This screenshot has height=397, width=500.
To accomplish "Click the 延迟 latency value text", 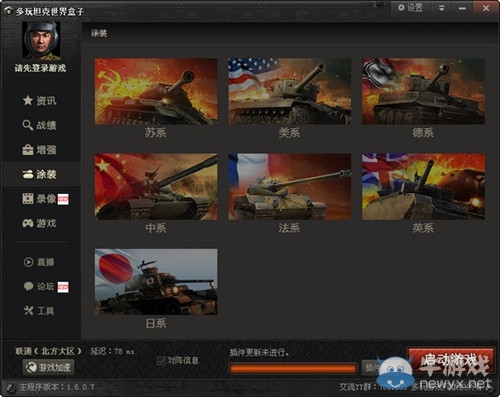I will pyautogui.click(x=112, y=351).
